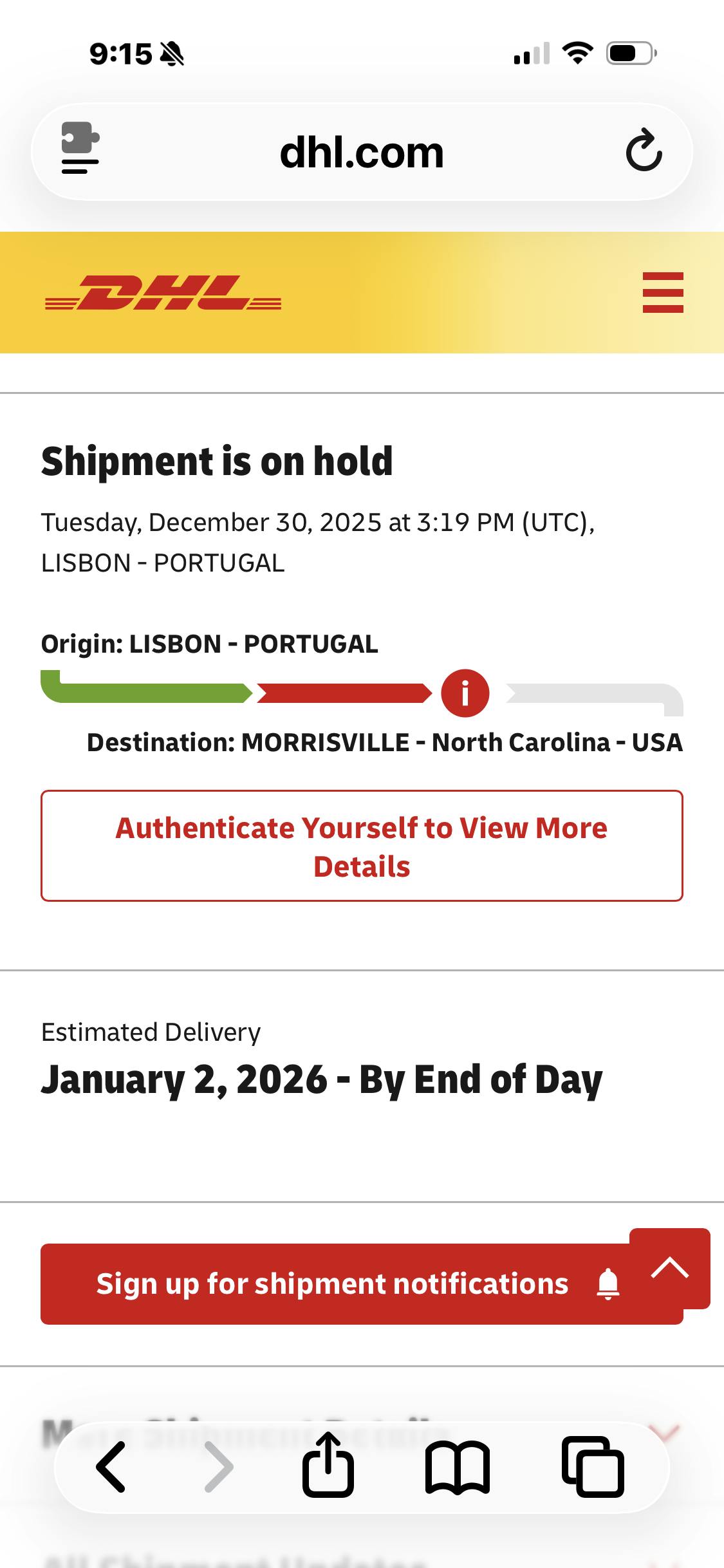The image size is (724, 1568).
Task: Click grey remaining segment of progress tracker
Action: [x=592, y=695]
